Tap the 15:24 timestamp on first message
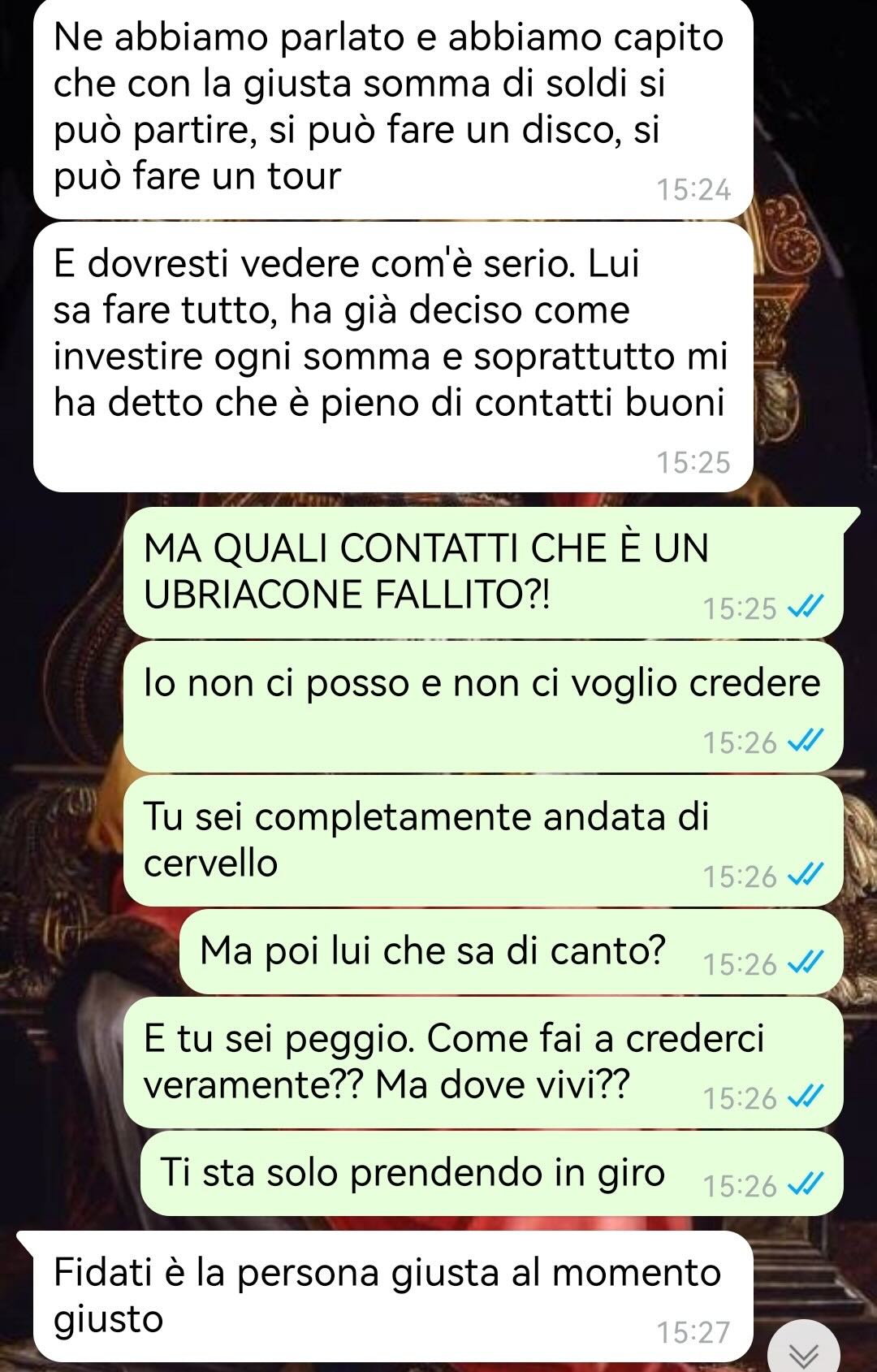 click(x=693, y=190)
